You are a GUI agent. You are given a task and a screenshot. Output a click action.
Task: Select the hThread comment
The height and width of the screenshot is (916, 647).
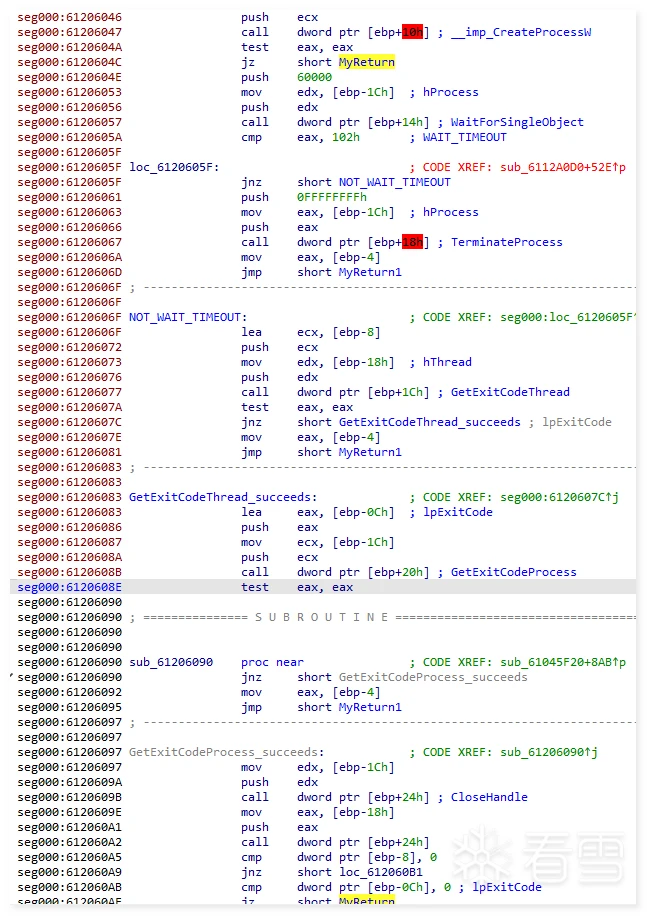447,362
